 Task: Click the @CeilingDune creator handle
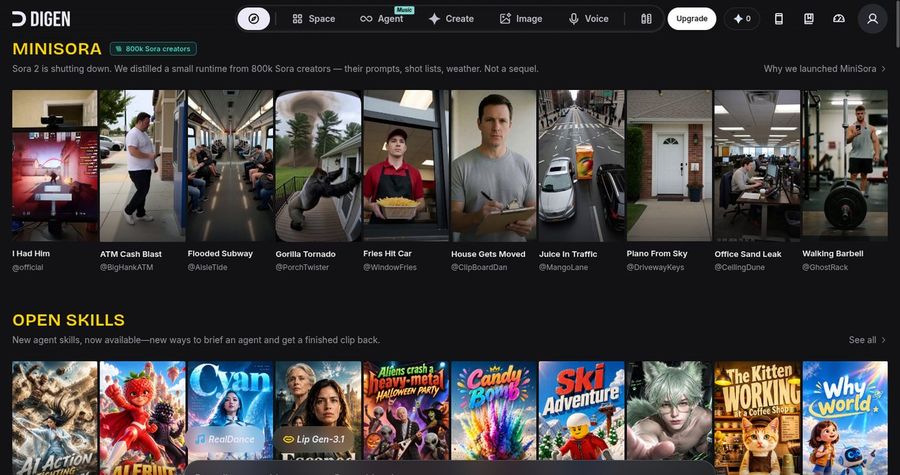click(x=740, y=267)
